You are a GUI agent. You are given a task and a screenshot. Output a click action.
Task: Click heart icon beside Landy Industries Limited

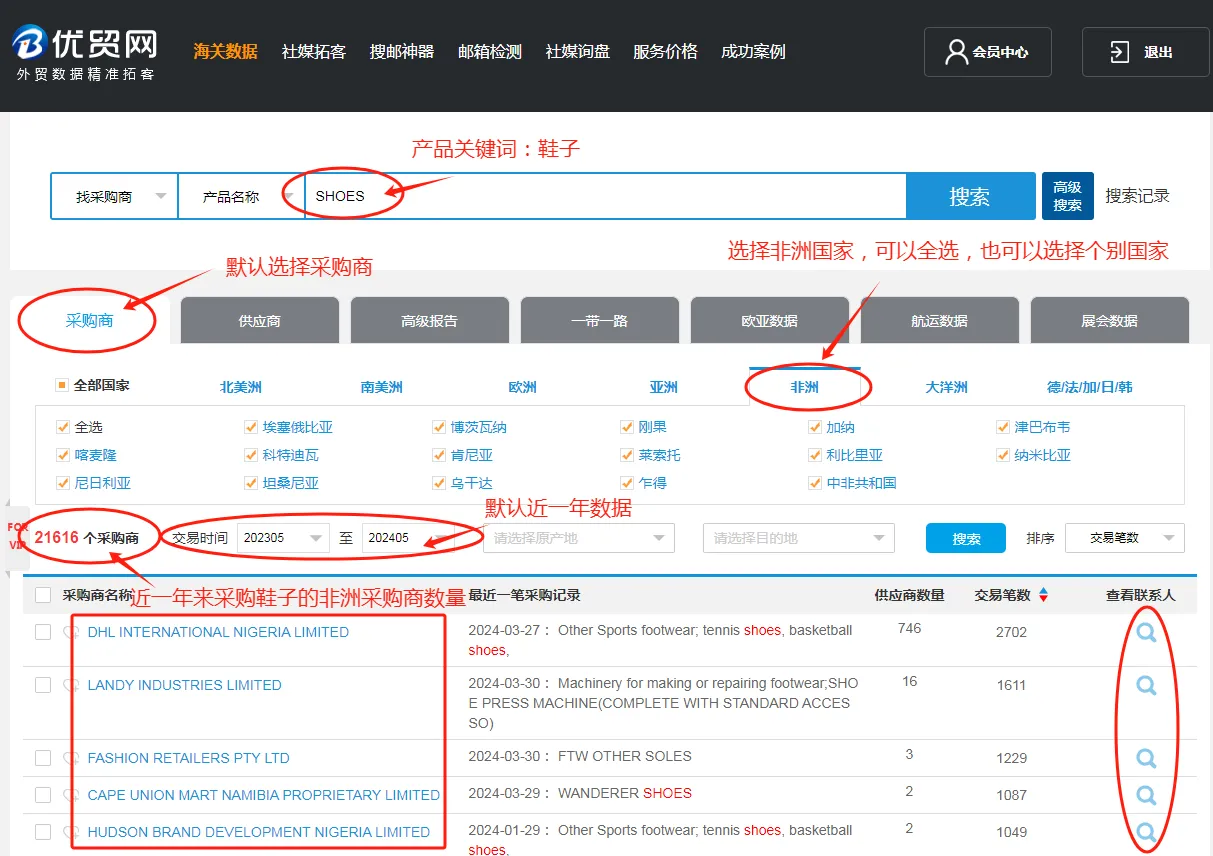pyautogui.click(x=71, y=686)
